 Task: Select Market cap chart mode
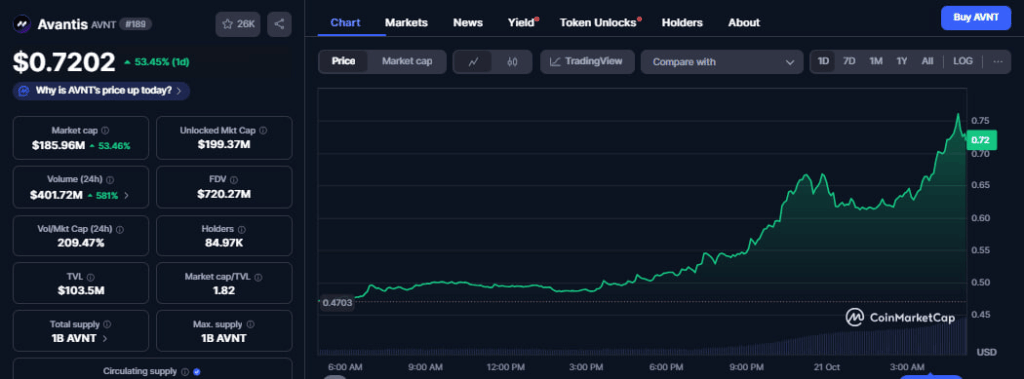[407, 61]
